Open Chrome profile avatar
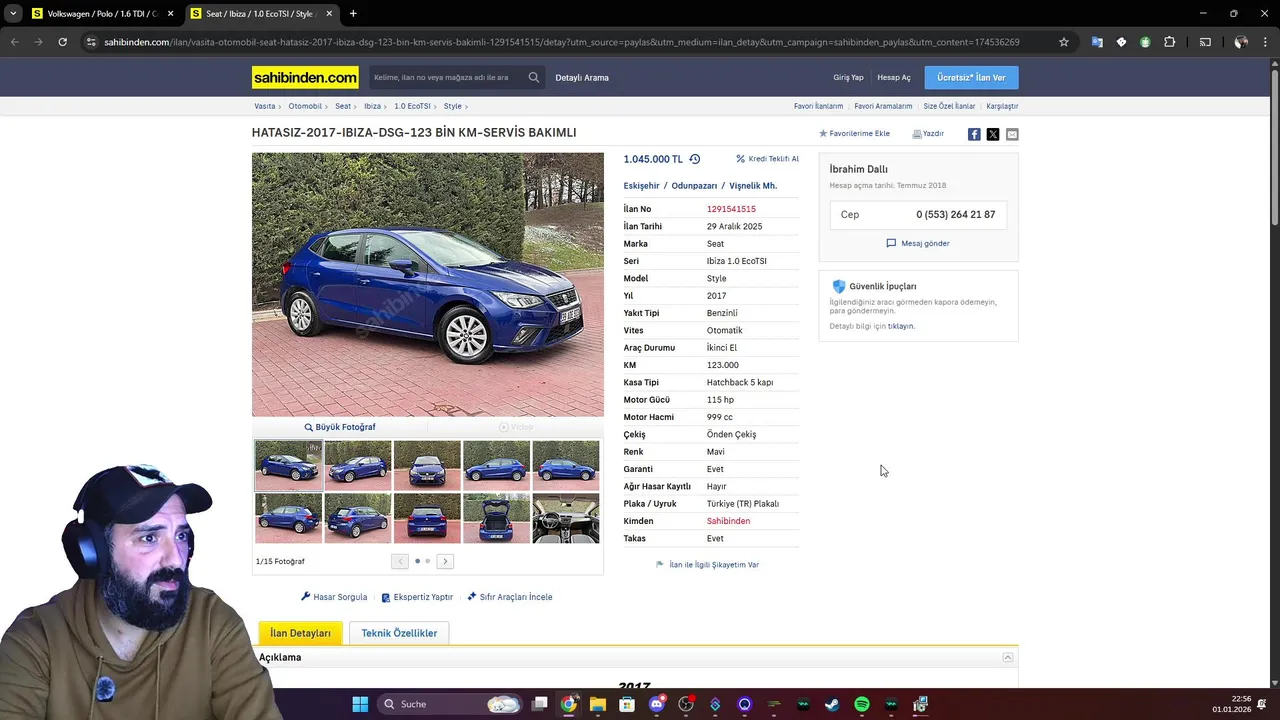The height and width of the screenshot is (720, 1280). (1241, 42)
